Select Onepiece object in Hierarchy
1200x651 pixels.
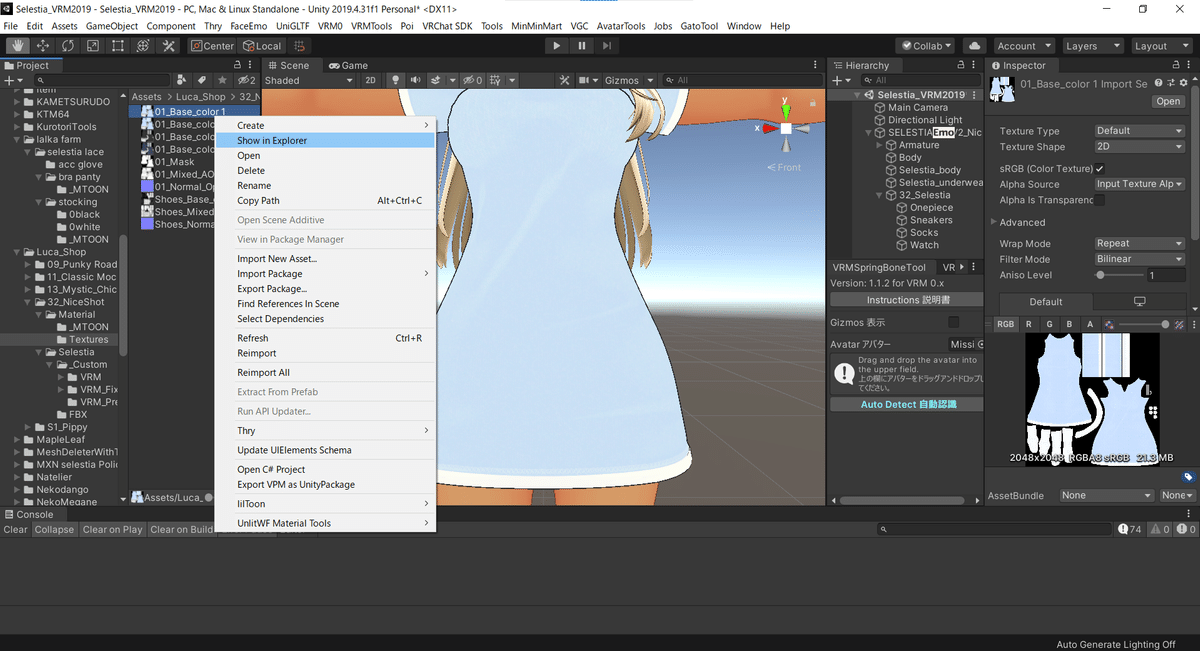(930, 208)
